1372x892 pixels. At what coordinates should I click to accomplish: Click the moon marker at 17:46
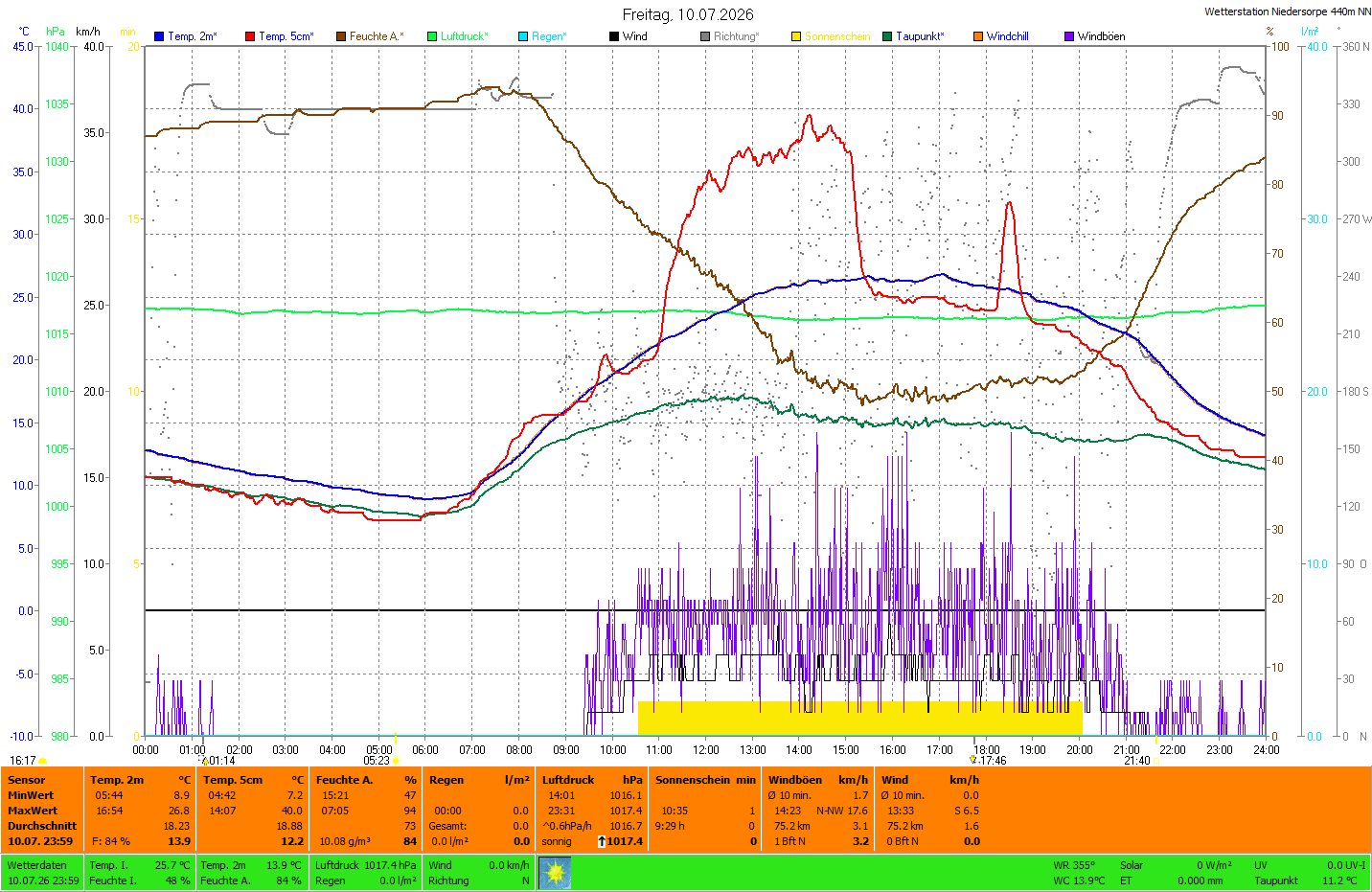pyautogui.click(x=973, y=760)
